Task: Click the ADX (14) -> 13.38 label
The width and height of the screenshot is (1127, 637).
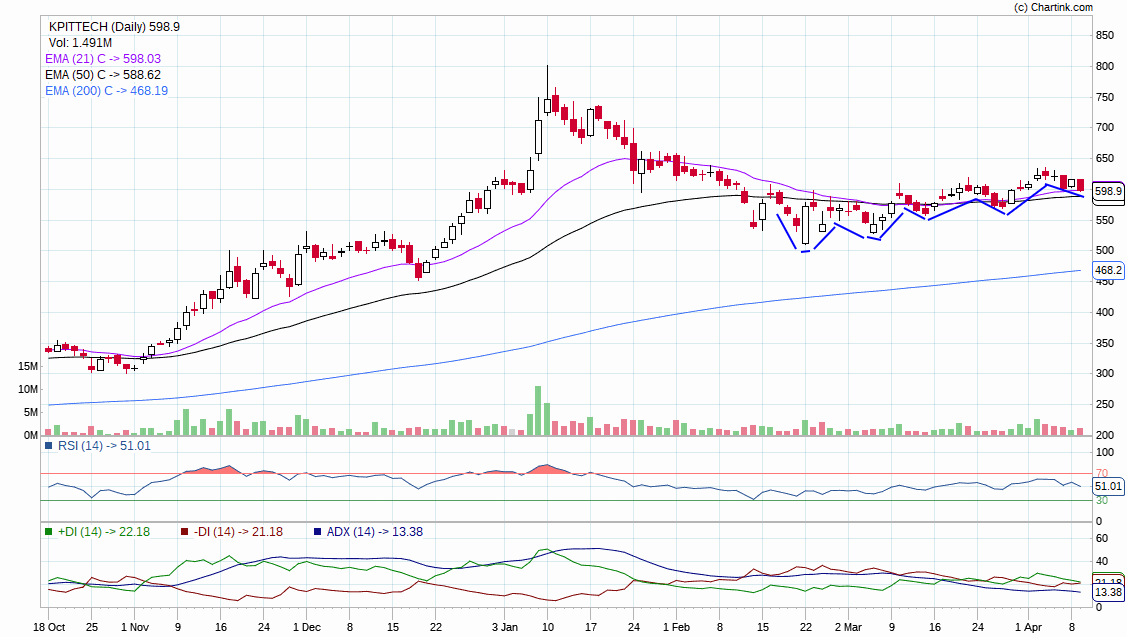Action: click(374, 532)
